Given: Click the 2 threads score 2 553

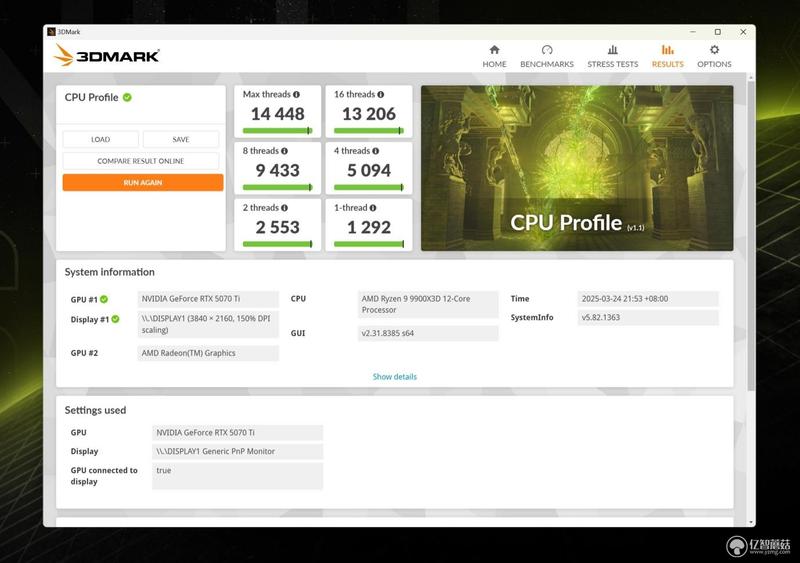Looking at the screenshot, I should (277, 227).
